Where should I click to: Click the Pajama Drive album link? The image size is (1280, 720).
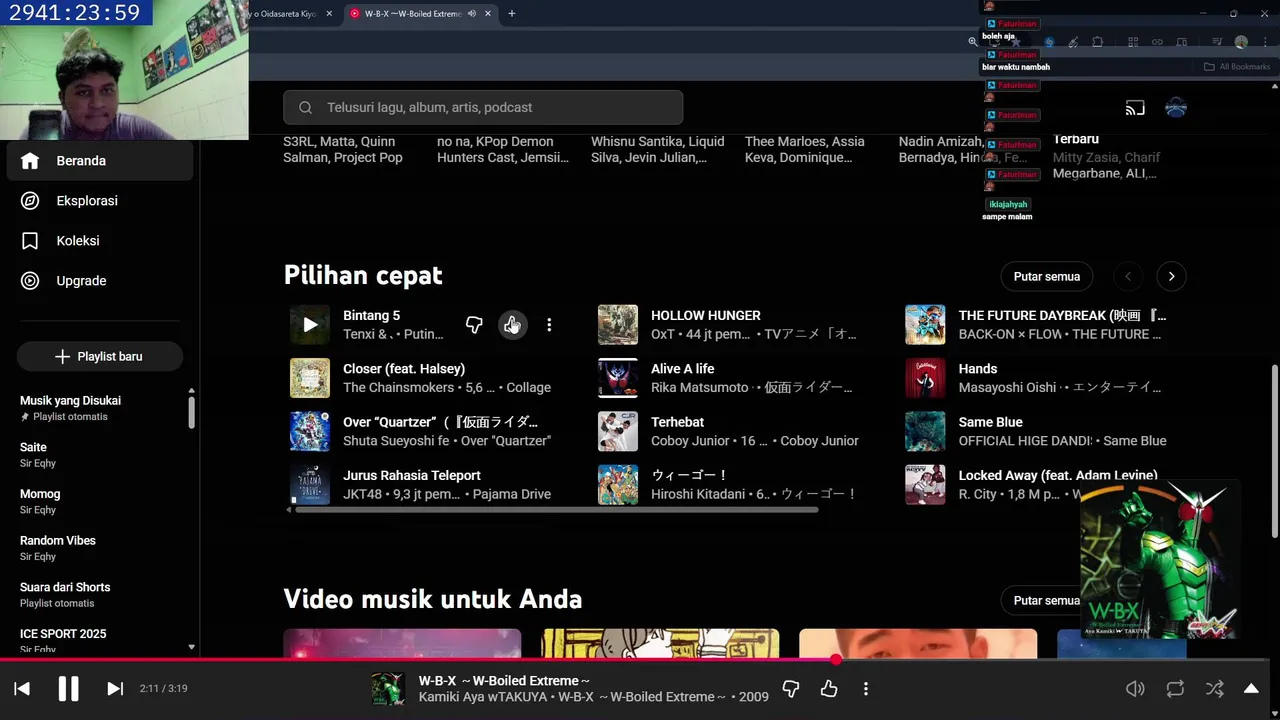512,494
